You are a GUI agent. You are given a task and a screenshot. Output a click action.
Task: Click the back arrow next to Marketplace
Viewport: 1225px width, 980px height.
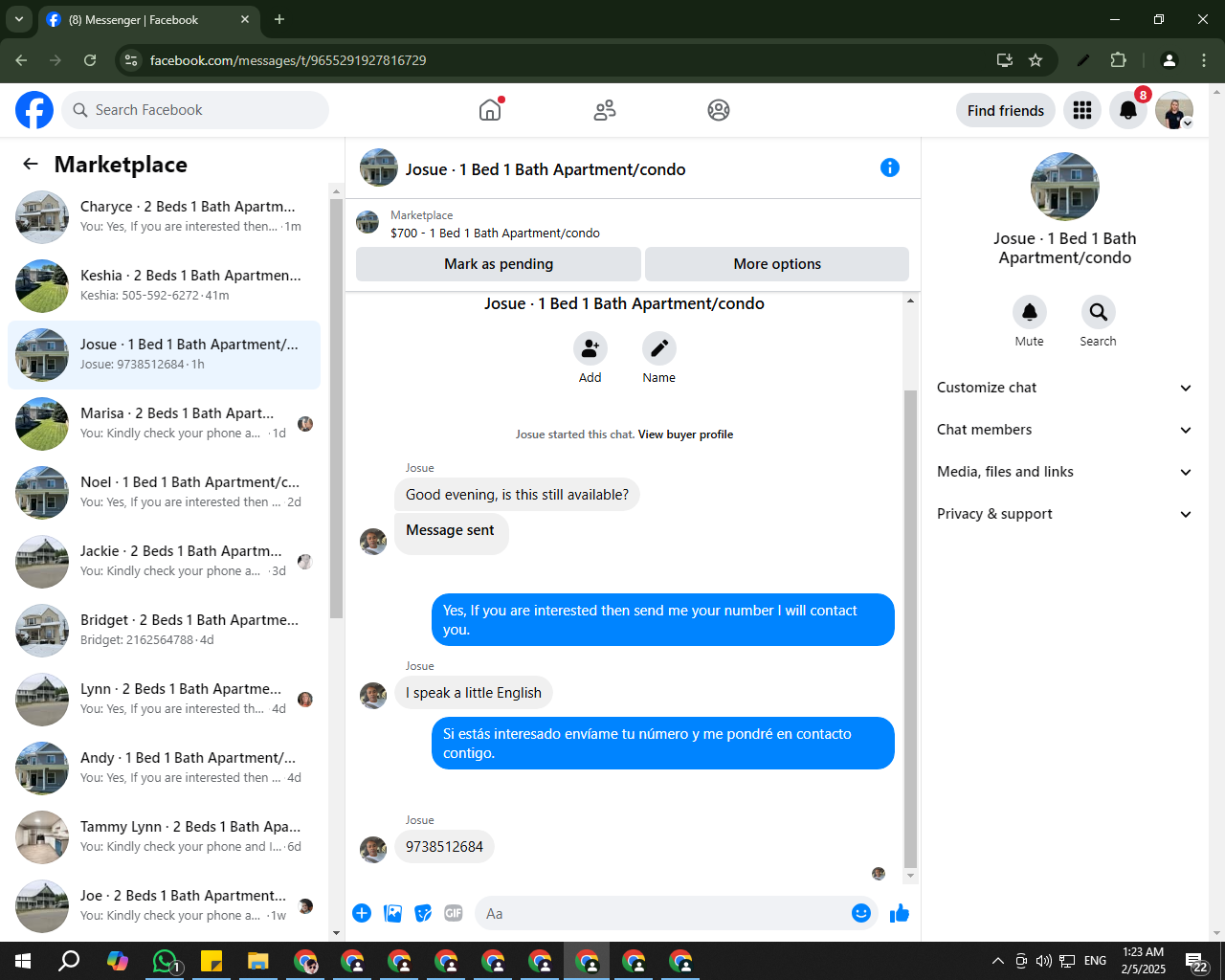coord(31,165)
